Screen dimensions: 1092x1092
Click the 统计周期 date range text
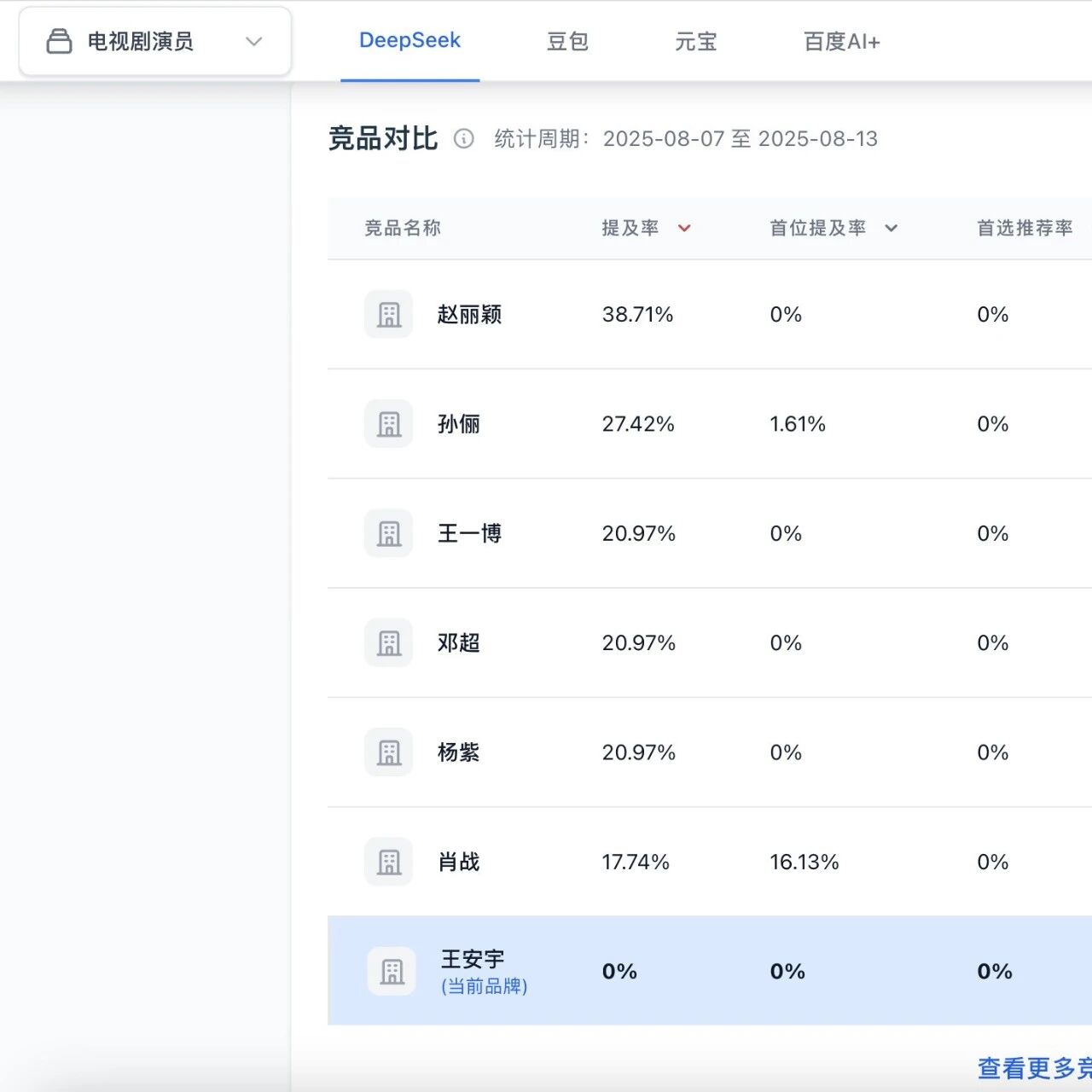(686, 138)
